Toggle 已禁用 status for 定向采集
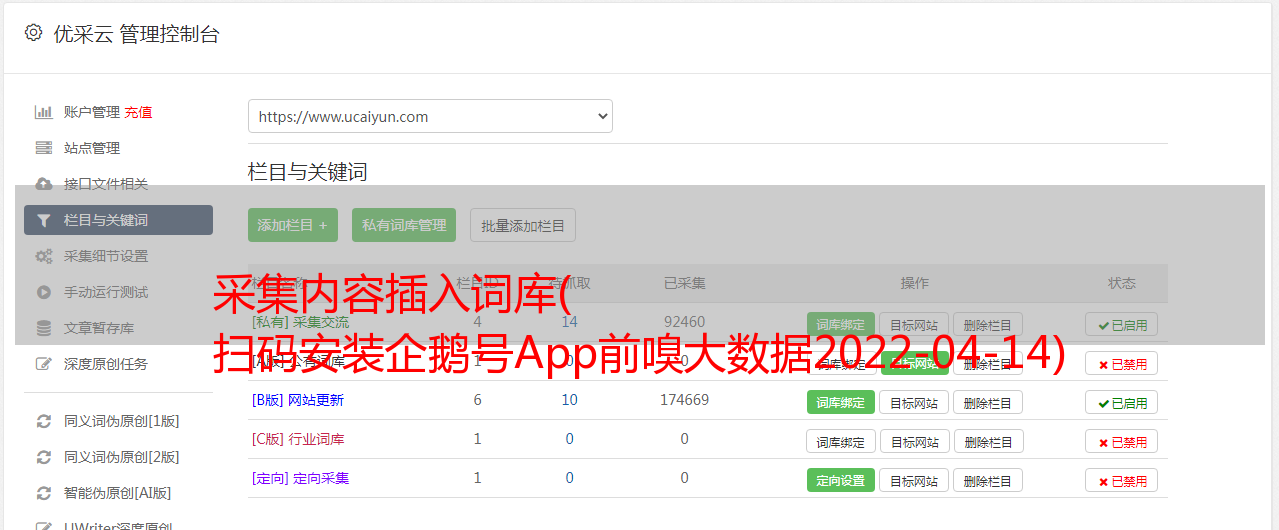 1122,480
